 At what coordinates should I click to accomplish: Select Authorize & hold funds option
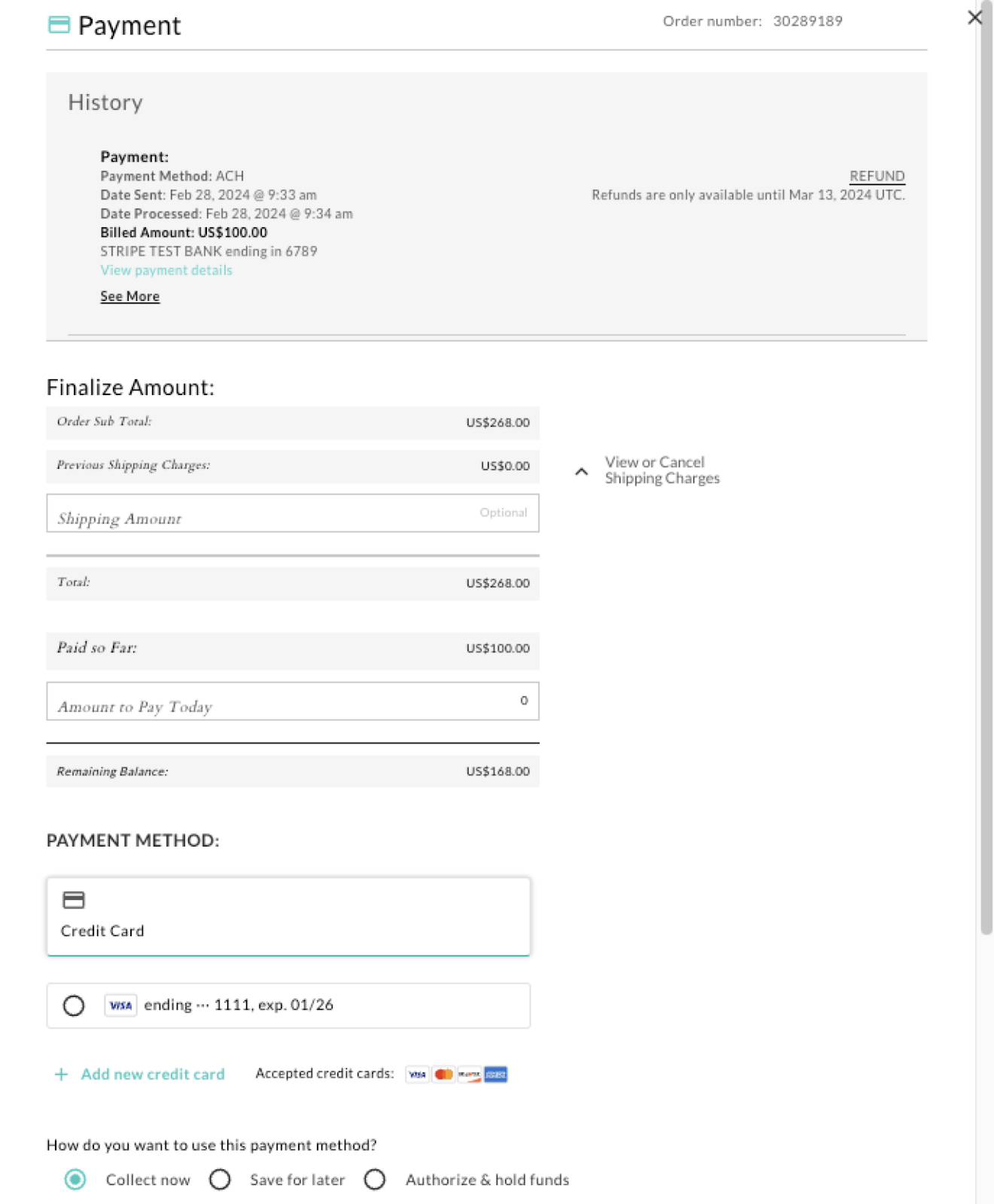(375, 1180)
